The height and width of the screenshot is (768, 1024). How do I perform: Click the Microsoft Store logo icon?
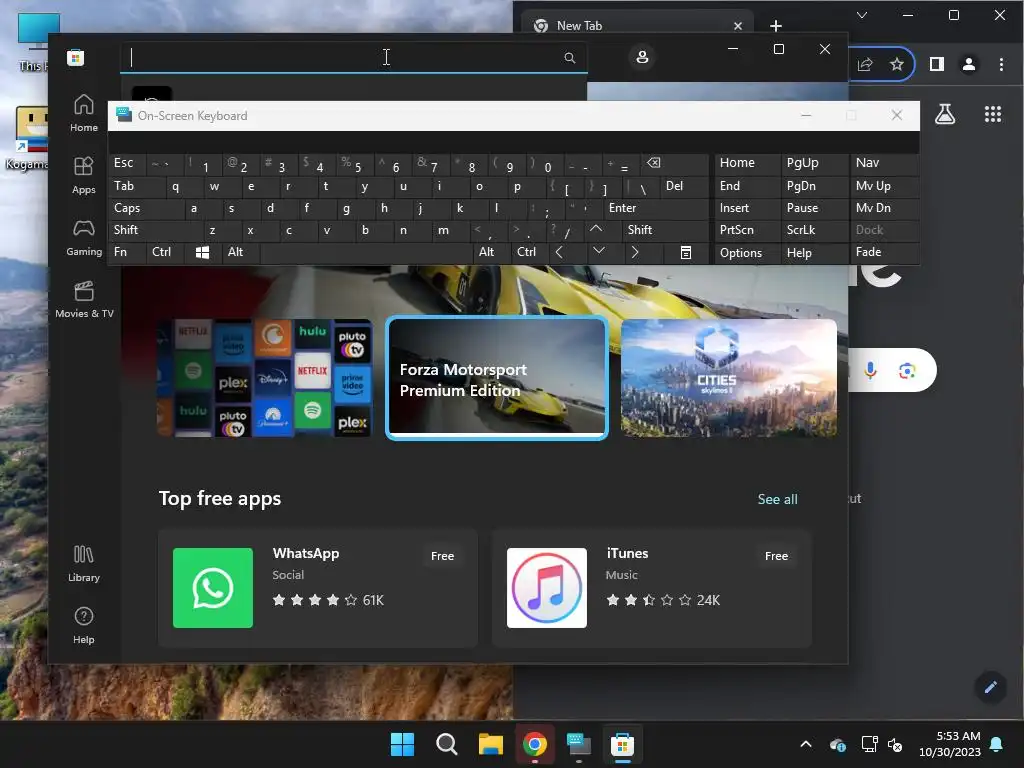coord(75,57)
